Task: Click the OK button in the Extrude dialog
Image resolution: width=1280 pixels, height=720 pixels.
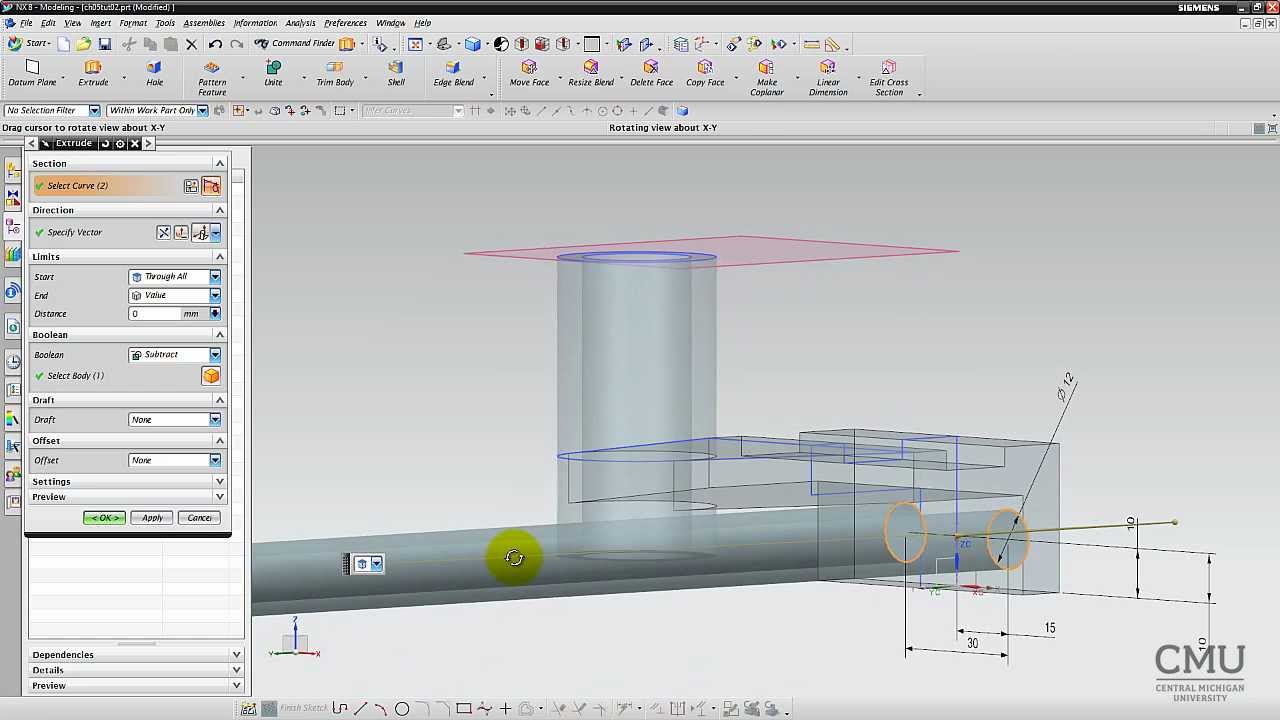Action: [x=104, y=518]
